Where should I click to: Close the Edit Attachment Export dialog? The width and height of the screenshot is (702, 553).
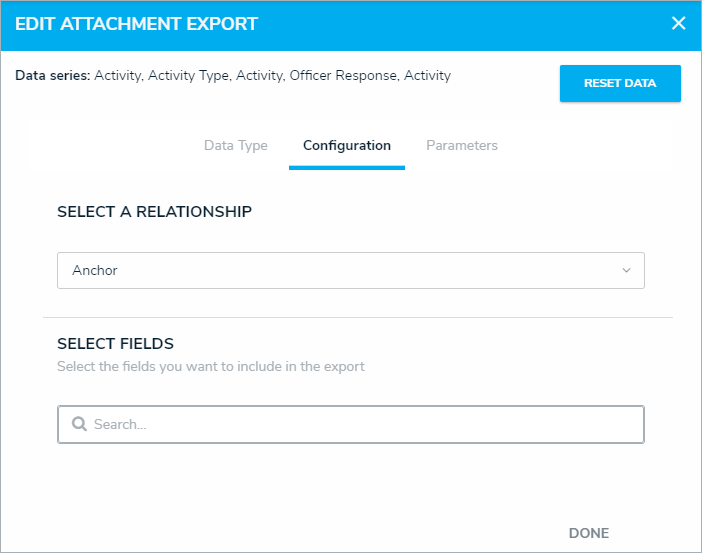679,23
